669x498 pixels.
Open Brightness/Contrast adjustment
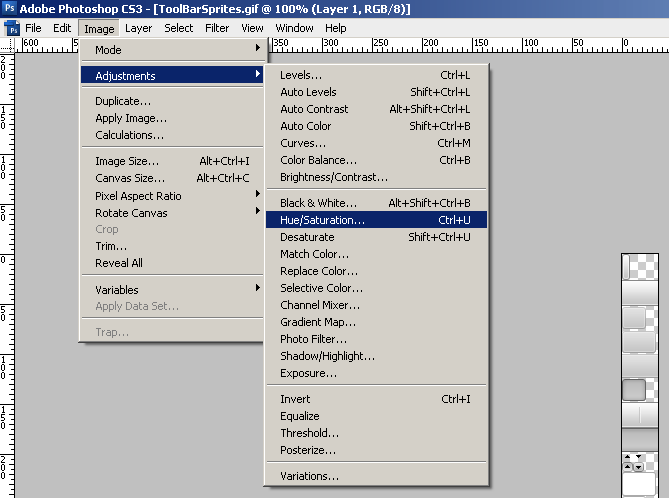click(x=333, y=177)
